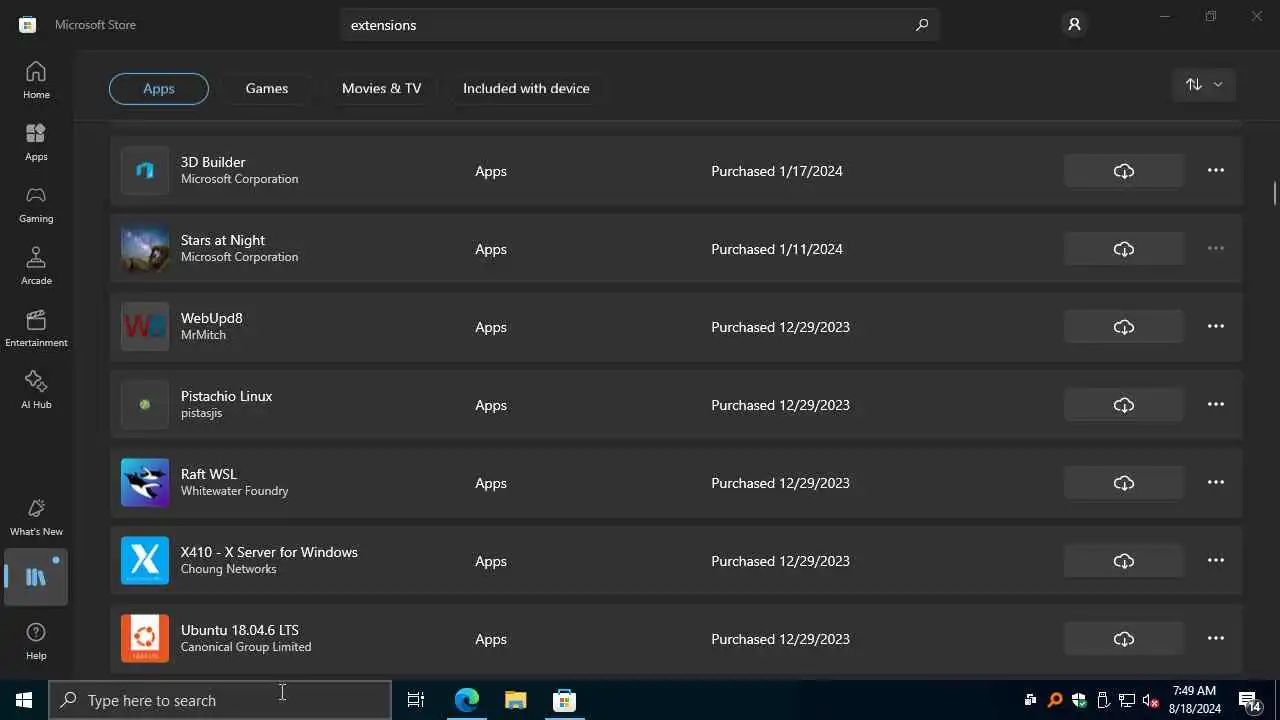
Task: Open the Library icon in sidebar
Action: (x=36, y=577)
